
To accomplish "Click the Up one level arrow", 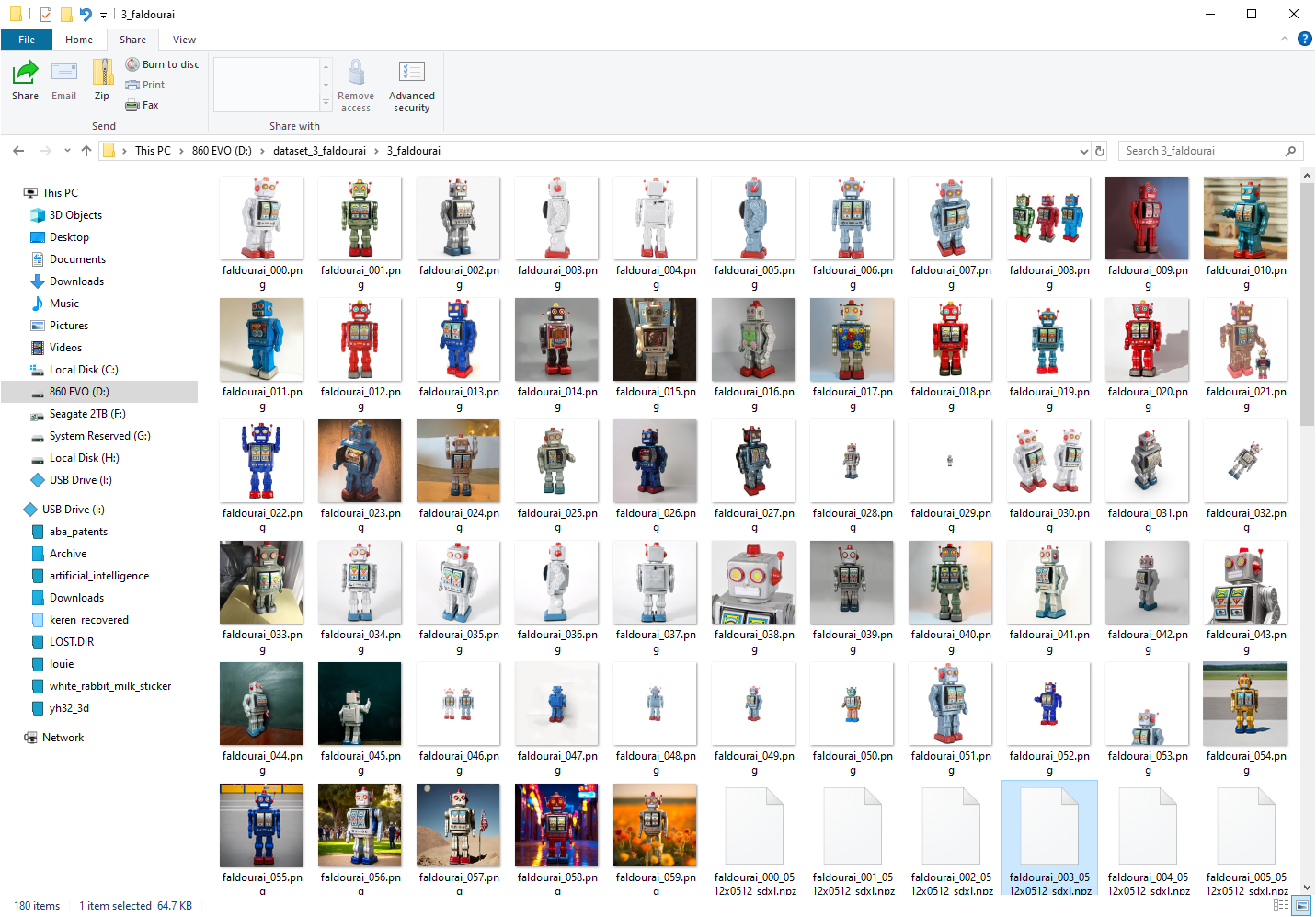I will [x=86, y=151].
